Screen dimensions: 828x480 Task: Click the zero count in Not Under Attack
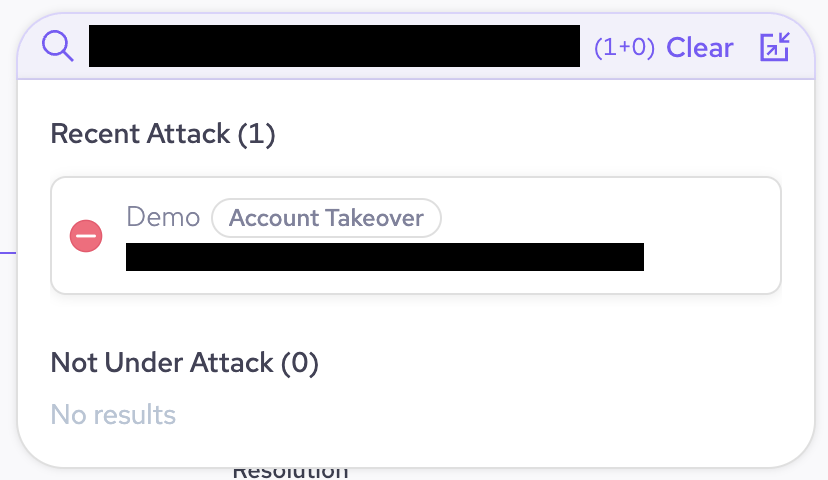click(x=299, y=362)
